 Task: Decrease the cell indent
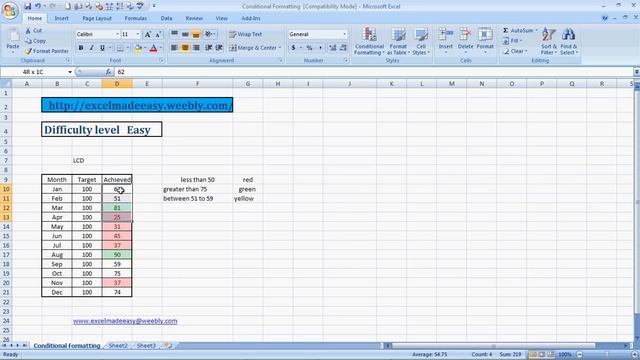209,48
